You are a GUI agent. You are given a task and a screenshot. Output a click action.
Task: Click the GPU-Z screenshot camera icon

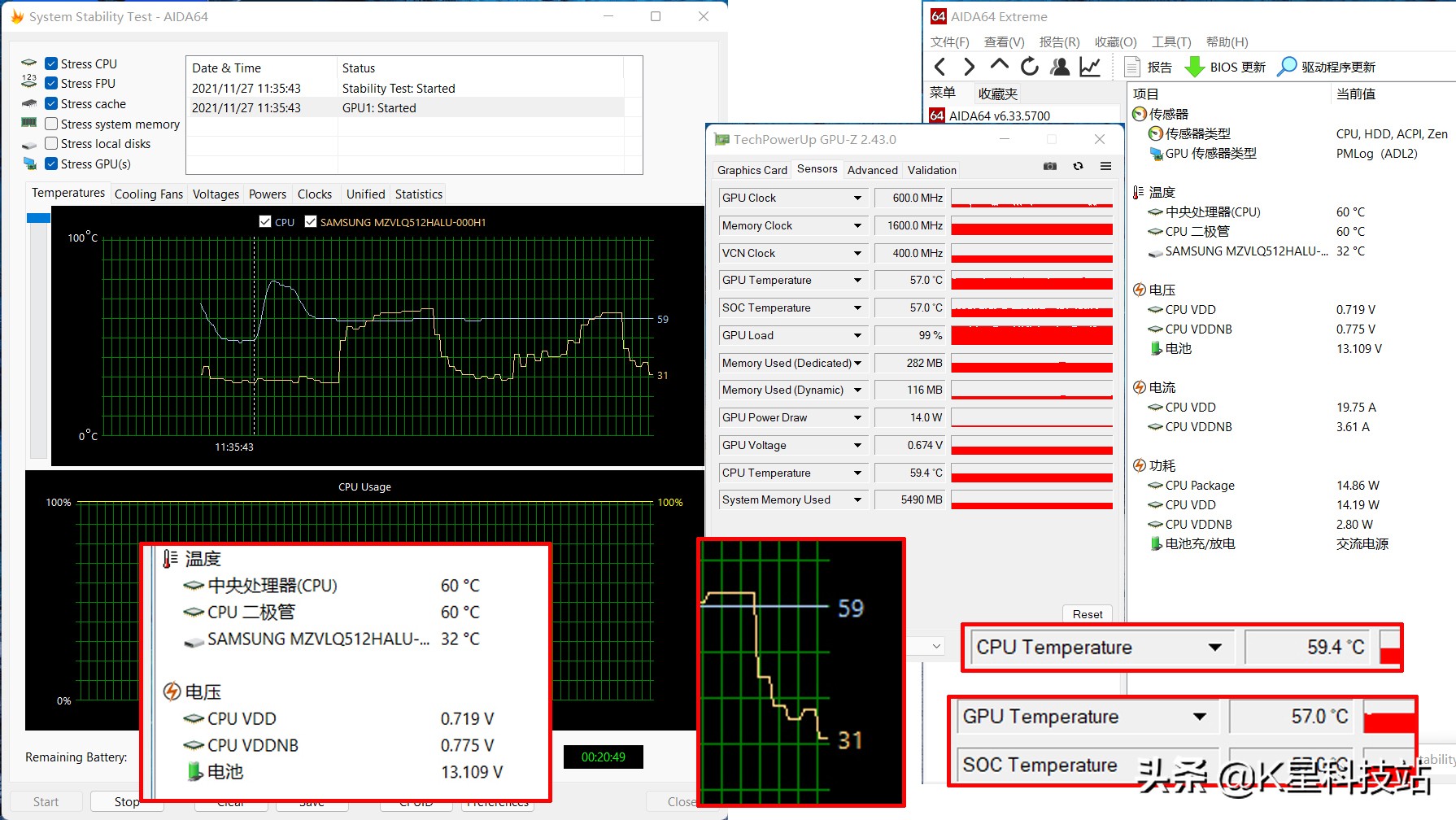[x=1050, y=166]
